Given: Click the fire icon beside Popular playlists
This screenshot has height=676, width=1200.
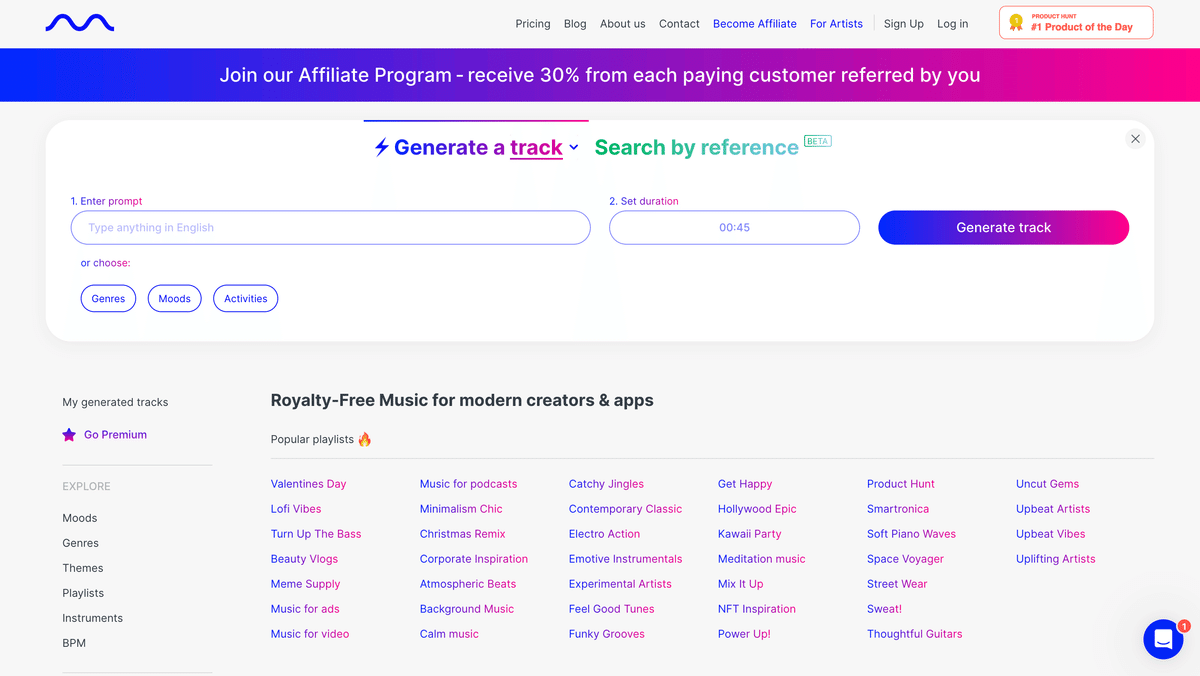Looking at the screenshot, I should click(x=365, y=439).
